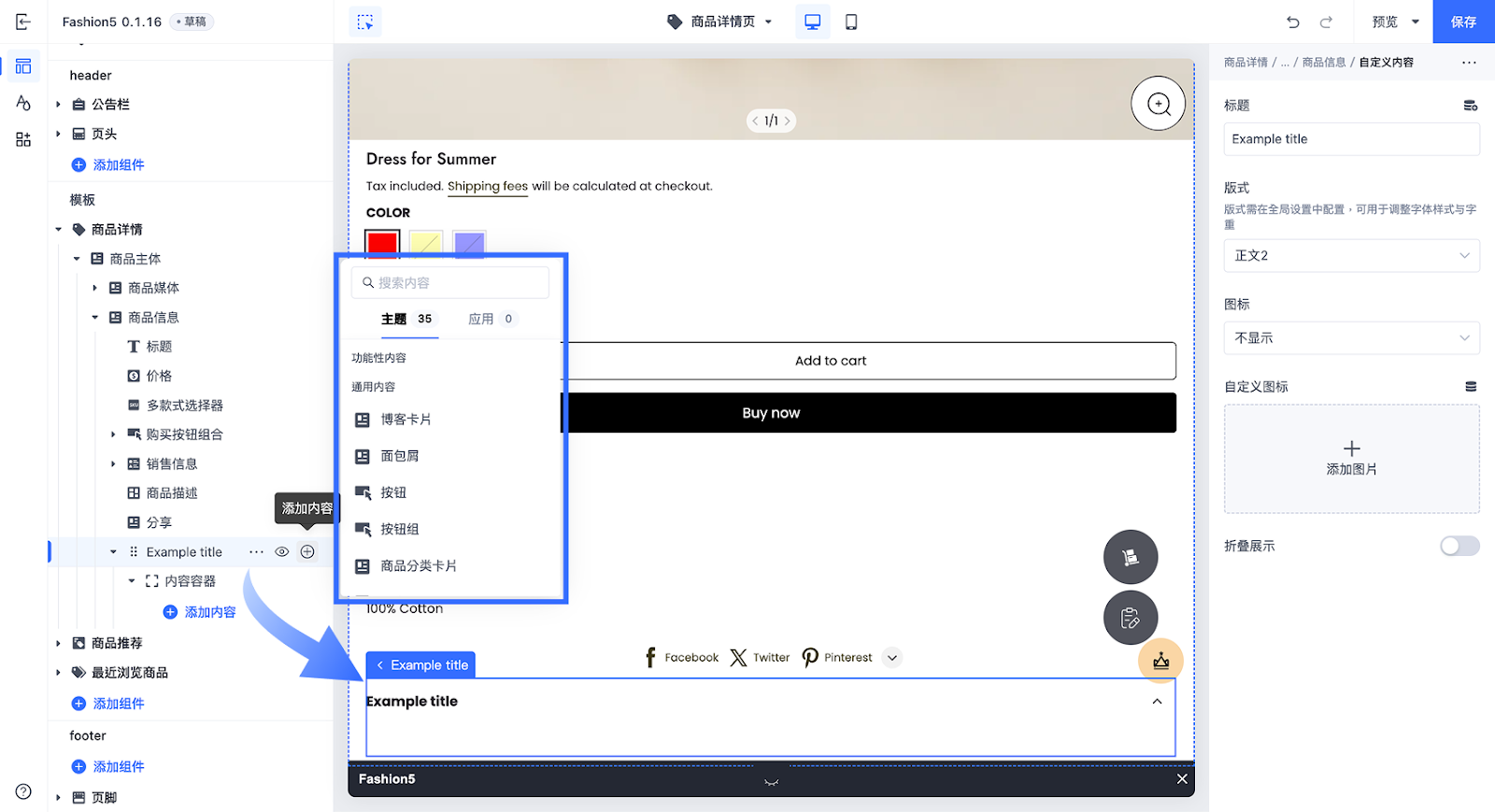Image resolution: width=1495 pixels, height=812 pixels.
Task: Click the floating notes edit round button
Action: 1131,618
